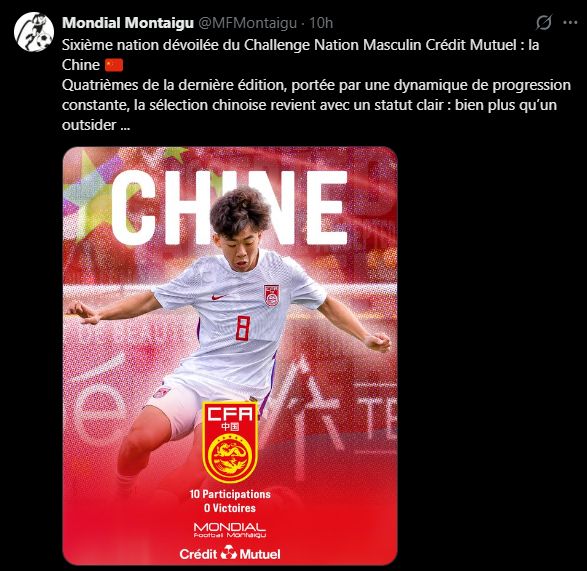
Task: Click the Mondial Football Montaigu poster logo
Action: (x=229, y=531)
